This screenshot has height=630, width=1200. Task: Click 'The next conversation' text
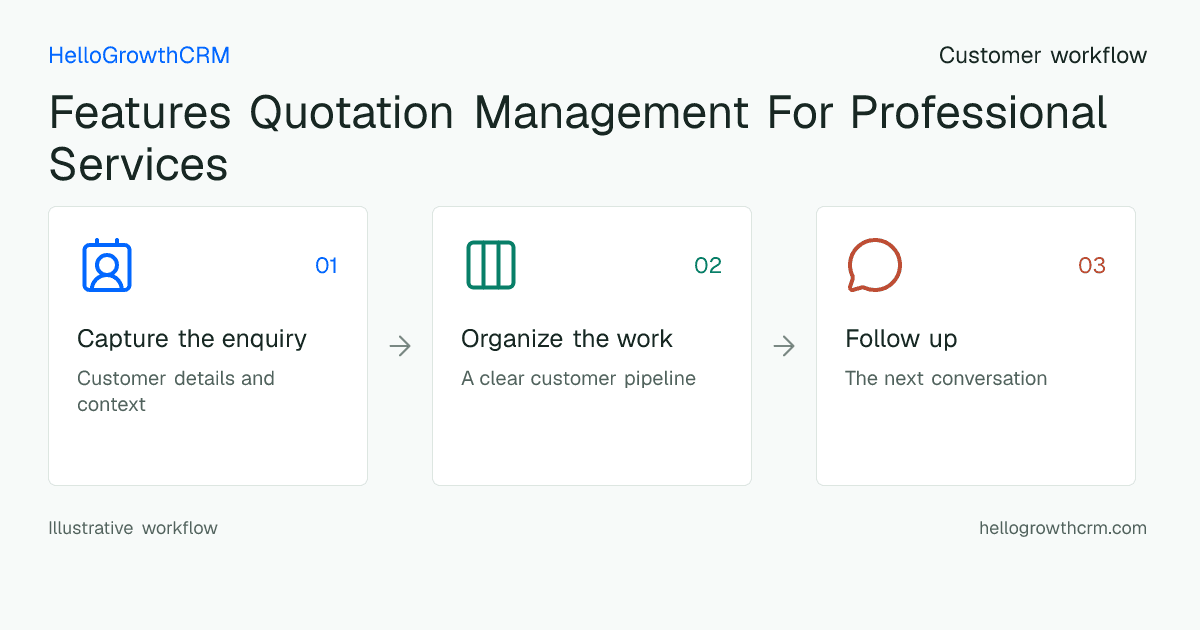click(x=946, y=379)
